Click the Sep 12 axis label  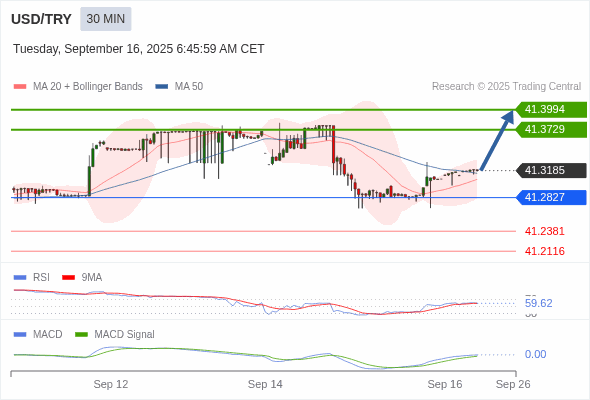tap(111, 384)
